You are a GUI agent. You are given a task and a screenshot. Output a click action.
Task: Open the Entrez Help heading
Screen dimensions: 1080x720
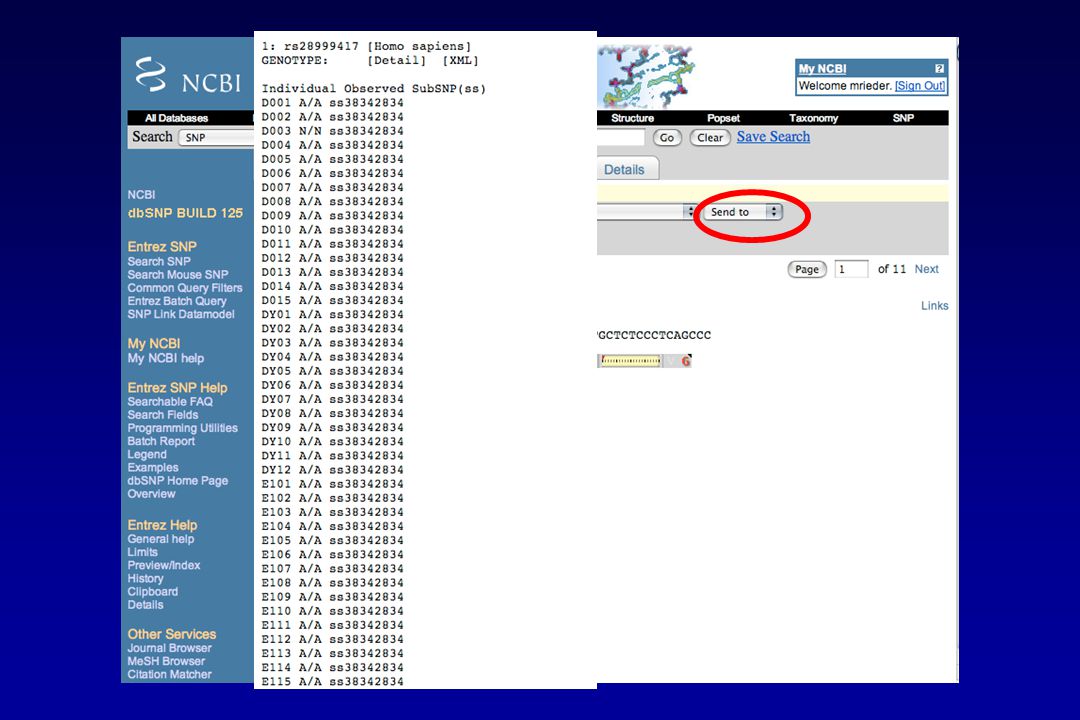[162, 525]
